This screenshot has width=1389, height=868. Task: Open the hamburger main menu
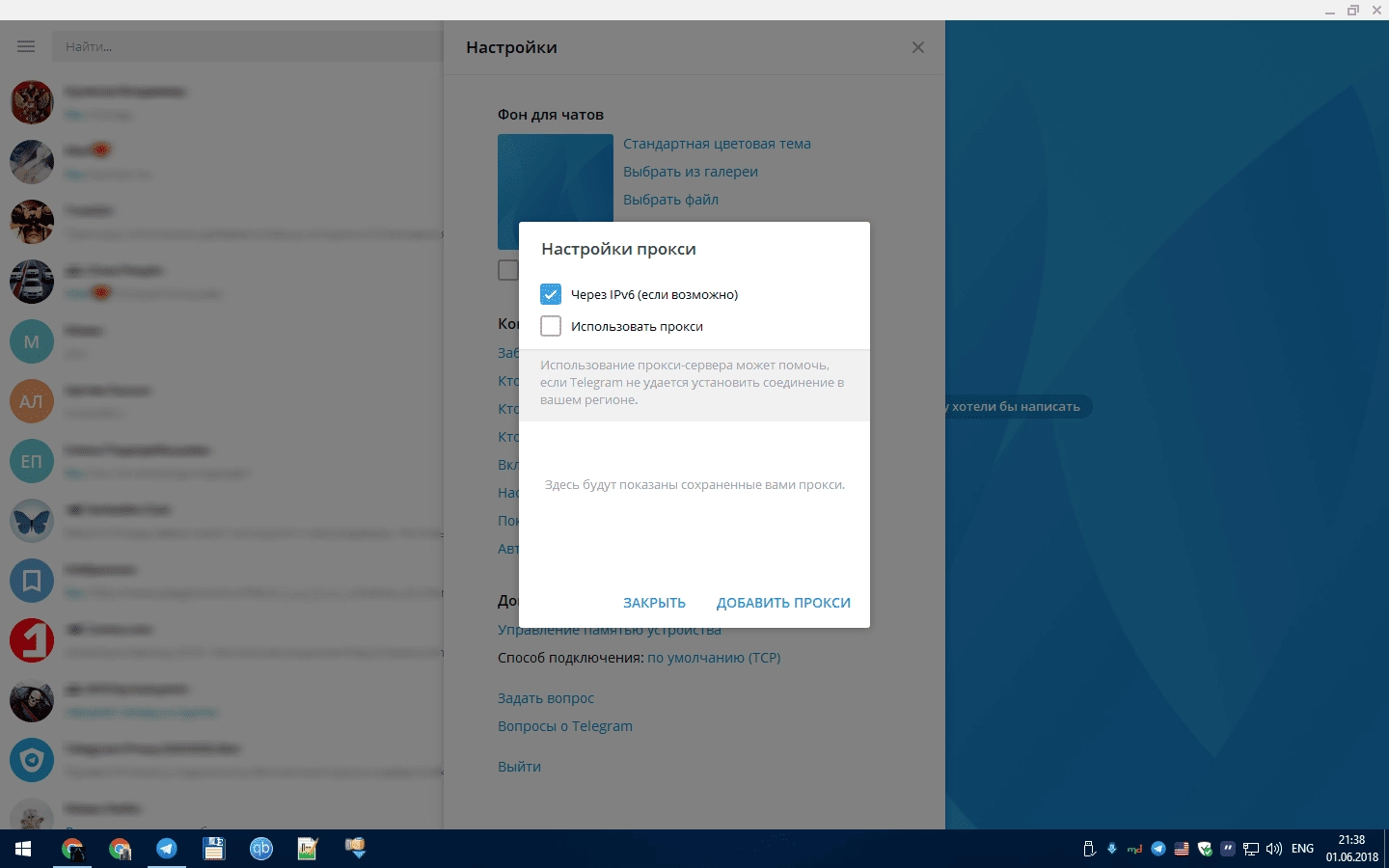tap(26, 46)
